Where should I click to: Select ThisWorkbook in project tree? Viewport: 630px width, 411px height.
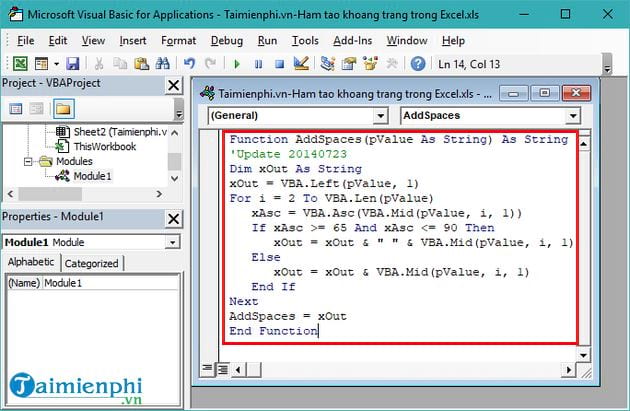pyautogui.click(x=104, y=147)
